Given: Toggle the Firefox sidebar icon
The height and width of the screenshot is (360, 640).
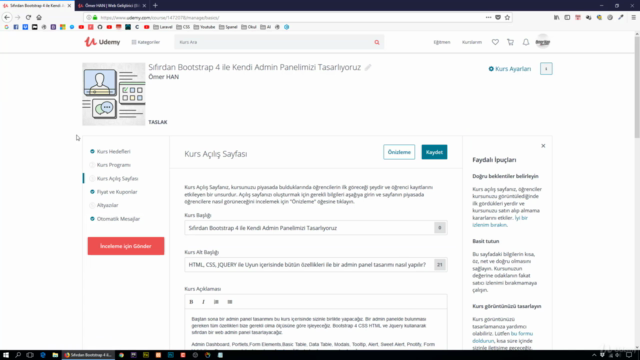Looking at the screenshot, I should click(x=567, y=17).
